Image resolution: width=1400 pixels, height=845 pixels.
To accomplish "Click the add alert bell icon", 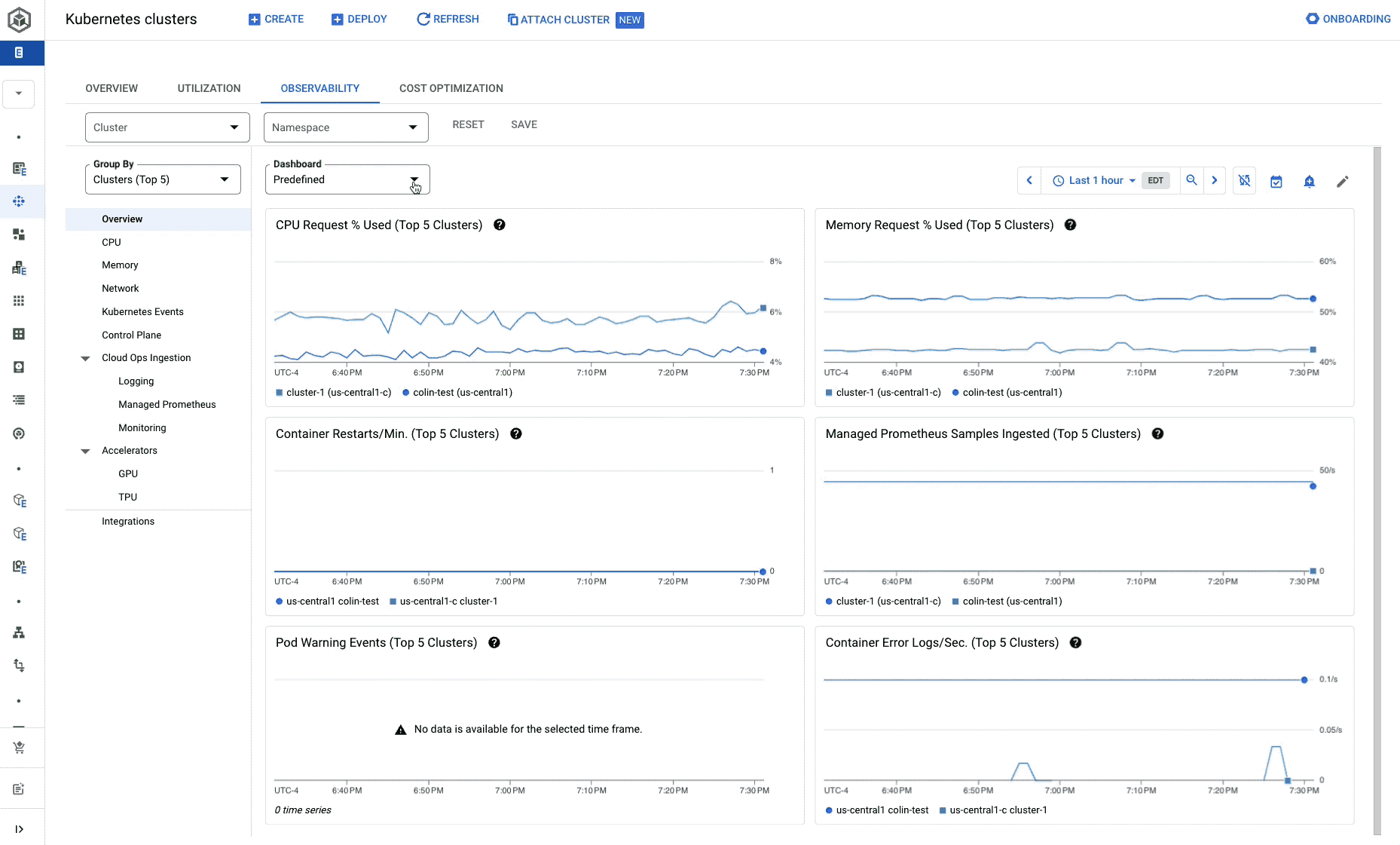I will point(1310,182).
